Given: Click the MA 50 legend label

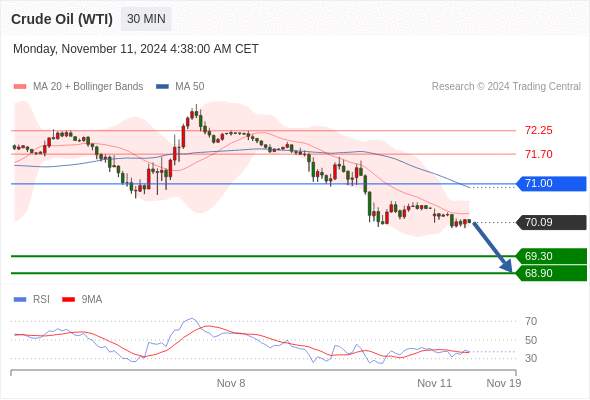Looking at the screenshot, I should (190, 87).
